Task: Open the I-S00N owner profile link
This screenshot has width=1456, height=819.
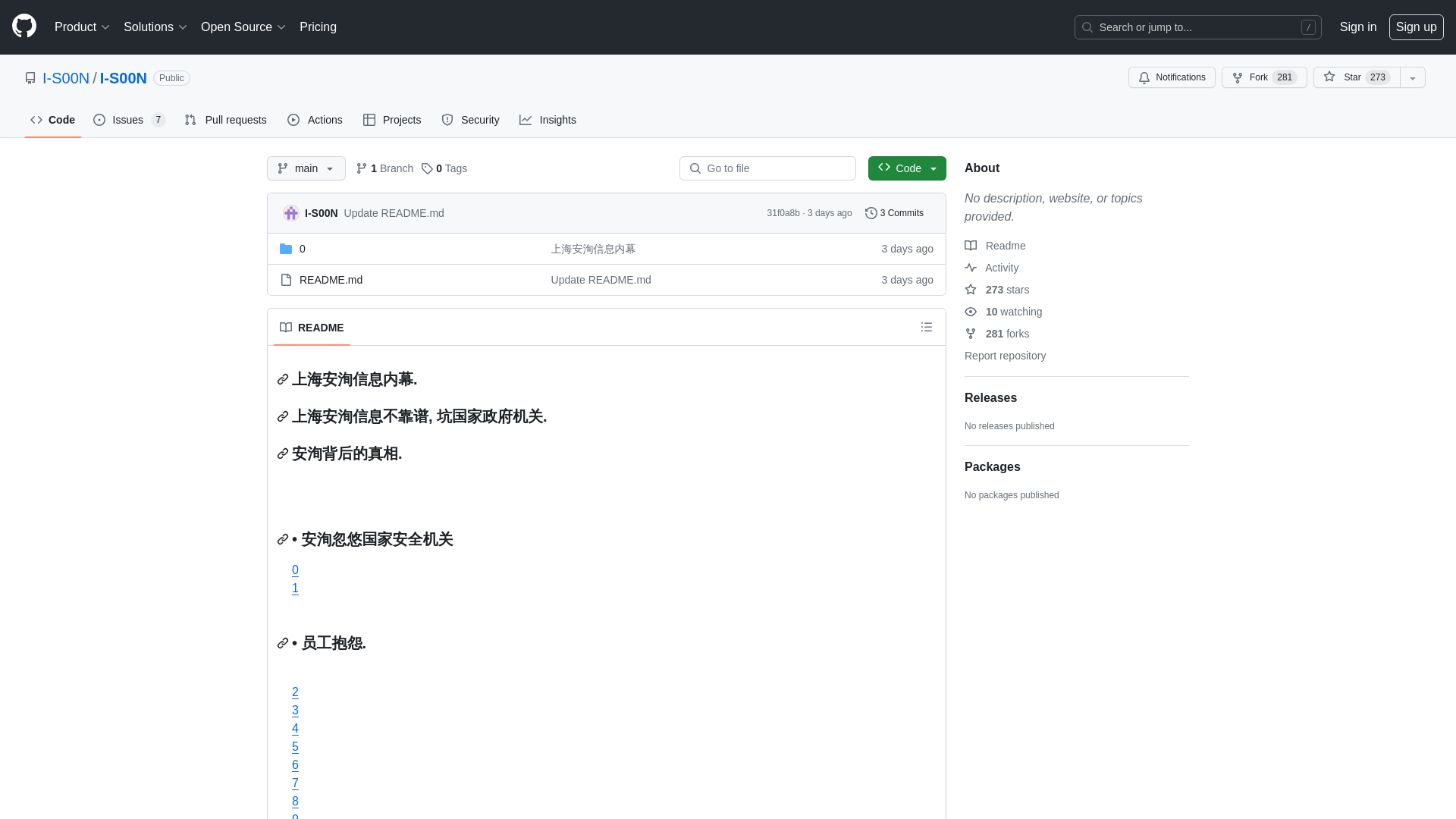Action: tap(66, 78)
